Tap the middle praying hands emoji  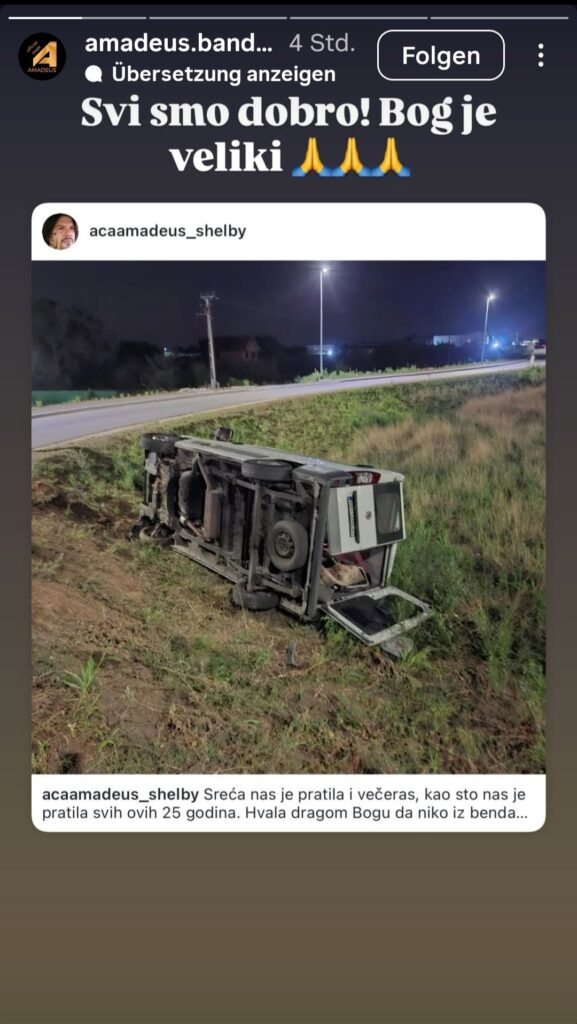point(351,158)
